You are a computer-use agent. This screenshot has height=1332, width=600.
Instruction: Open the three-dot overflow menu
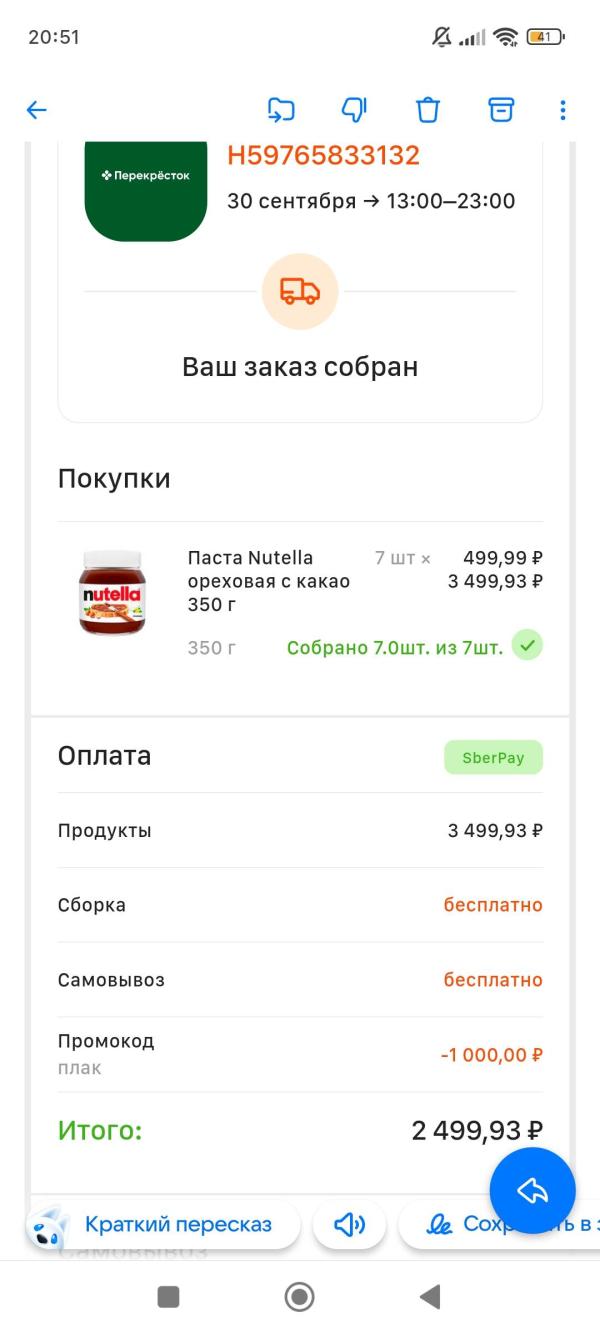click(563, 110)
